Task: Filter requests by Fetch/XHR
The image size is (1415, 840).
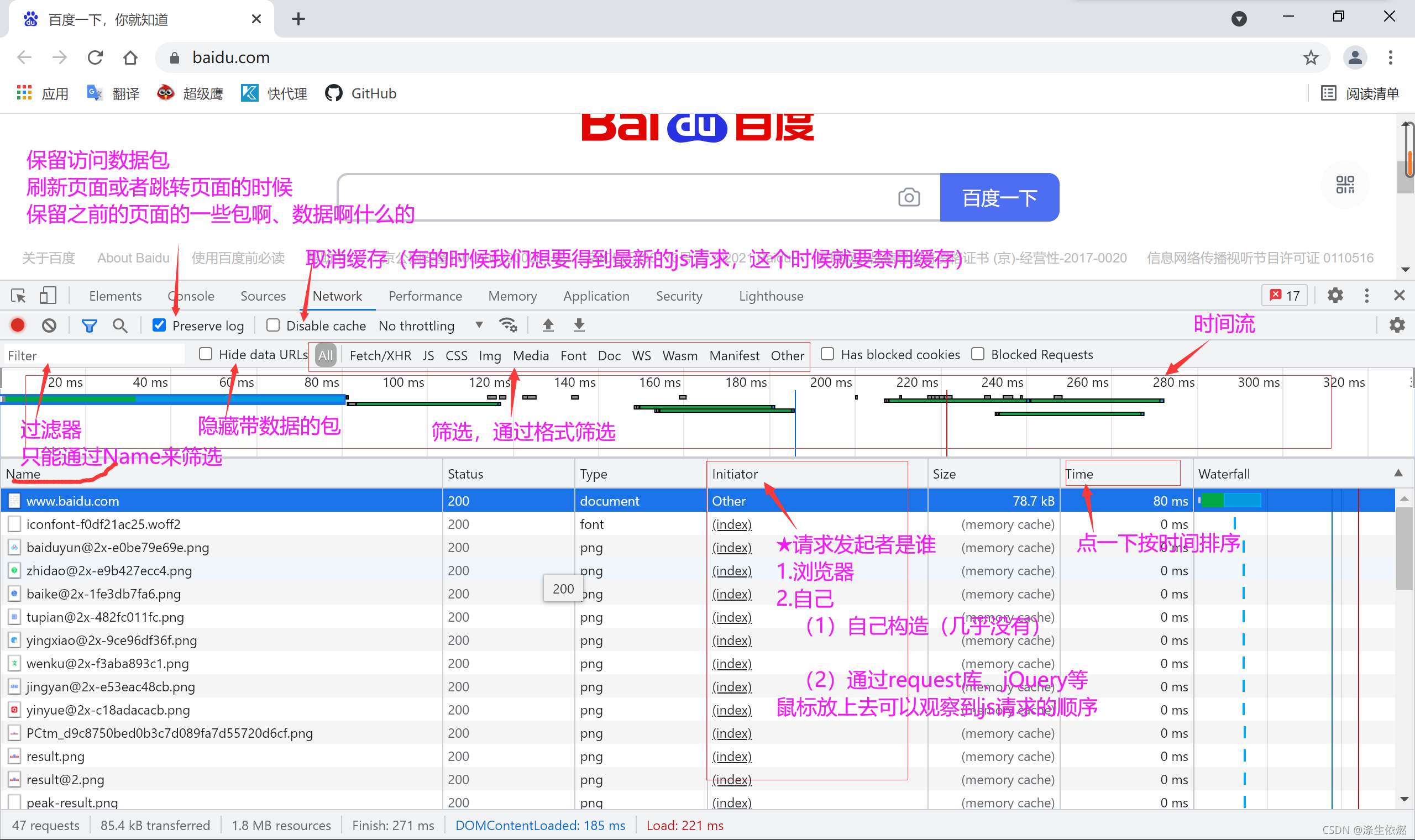Action: (x=380, y=355)
